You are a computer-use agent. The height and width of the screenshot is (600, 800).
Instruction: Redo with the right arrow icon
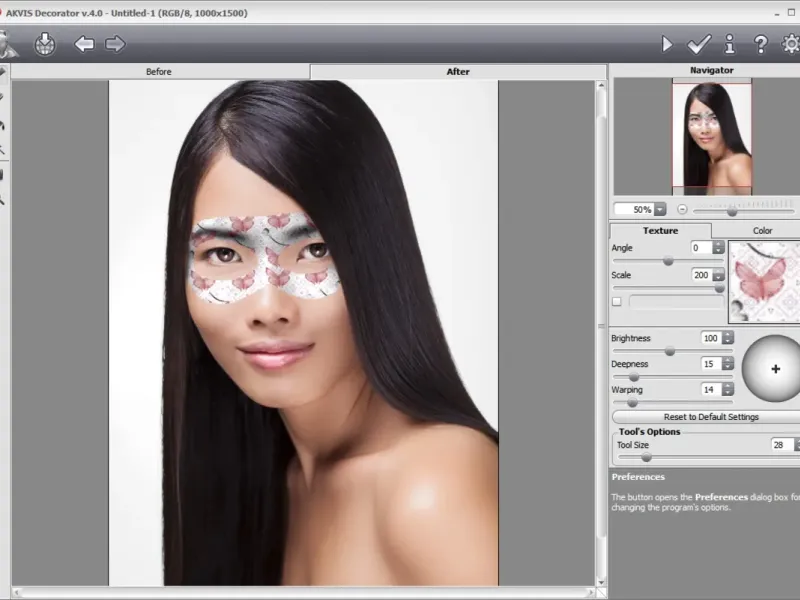click(x=115, y=44)
